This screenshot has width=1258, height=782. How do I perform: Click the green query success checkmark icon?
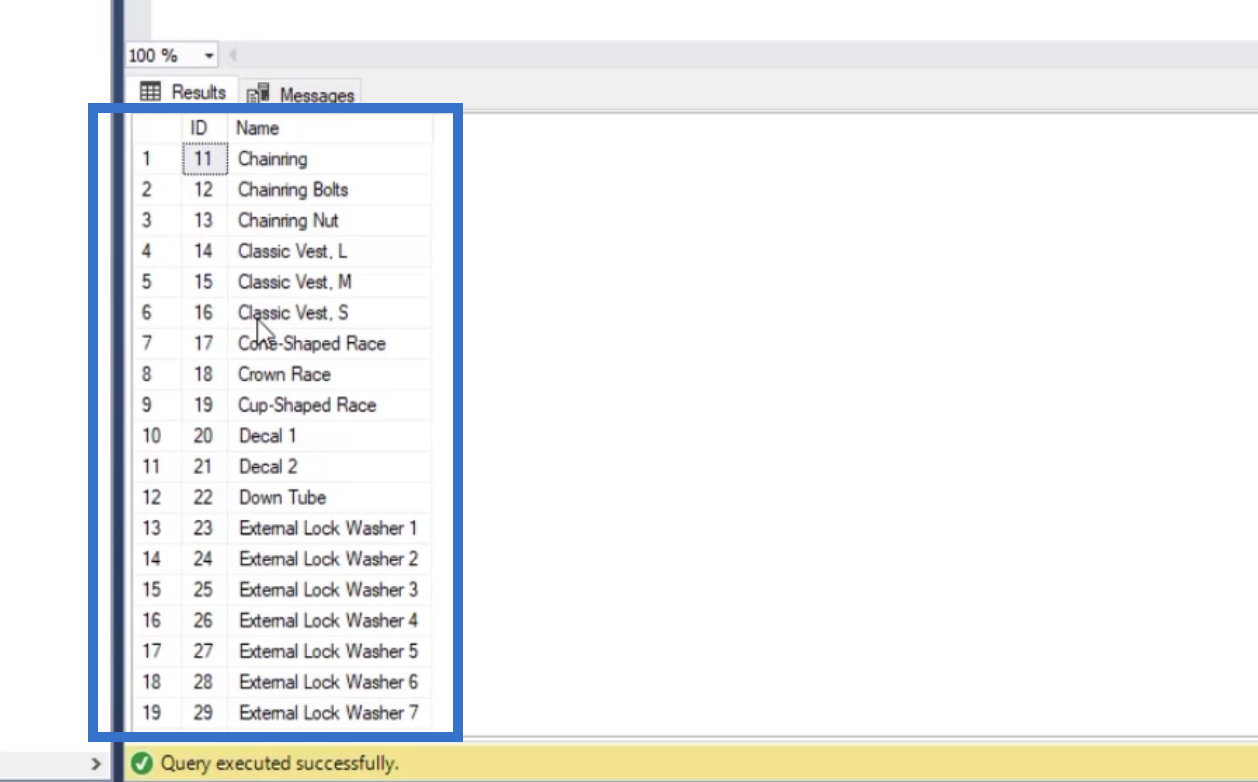(x=143, y=763)
